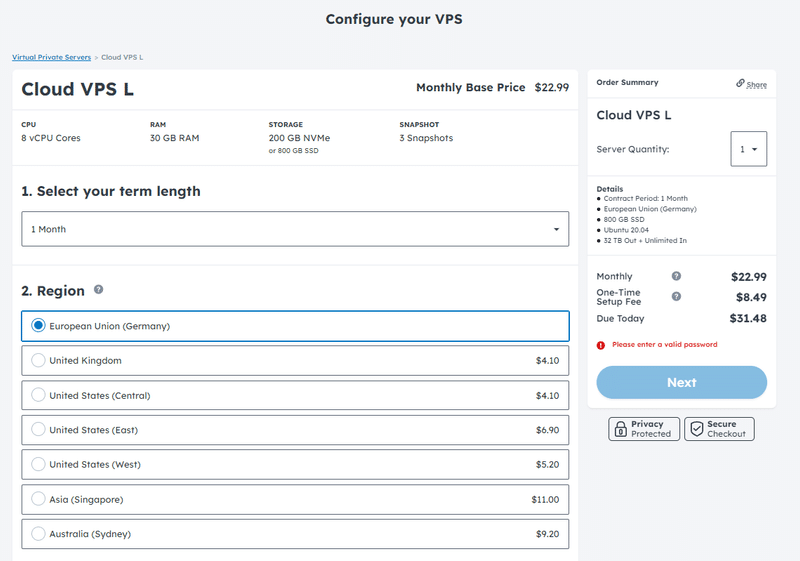
Task: Pick the Australia (Sydney) region
Action: point(39,534)
